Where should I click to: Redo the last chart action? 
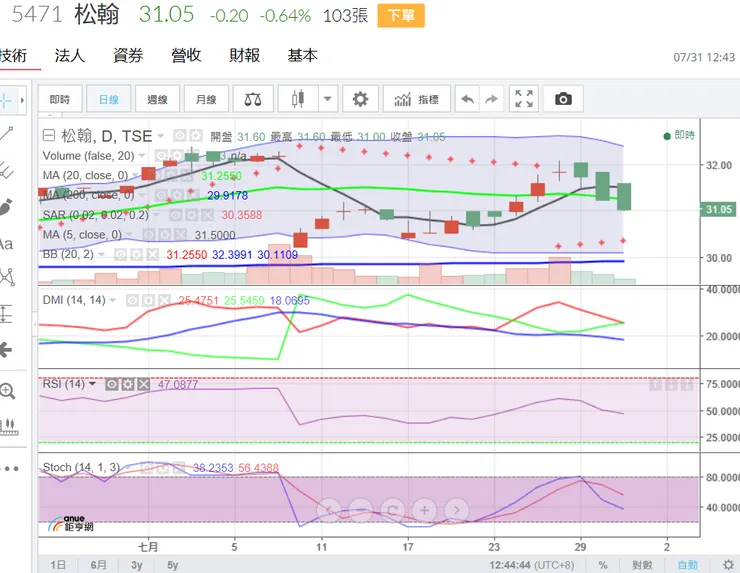click(492, 99)
